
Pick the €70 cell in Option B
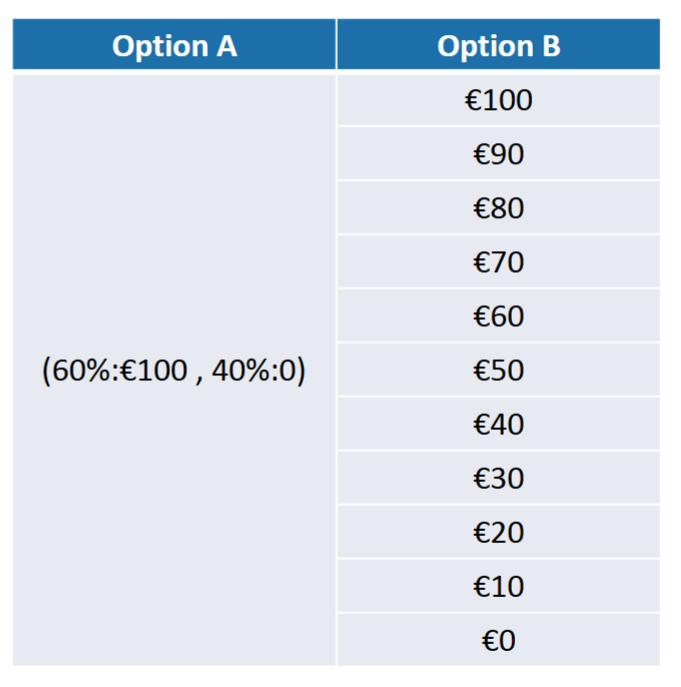point(498,262)
